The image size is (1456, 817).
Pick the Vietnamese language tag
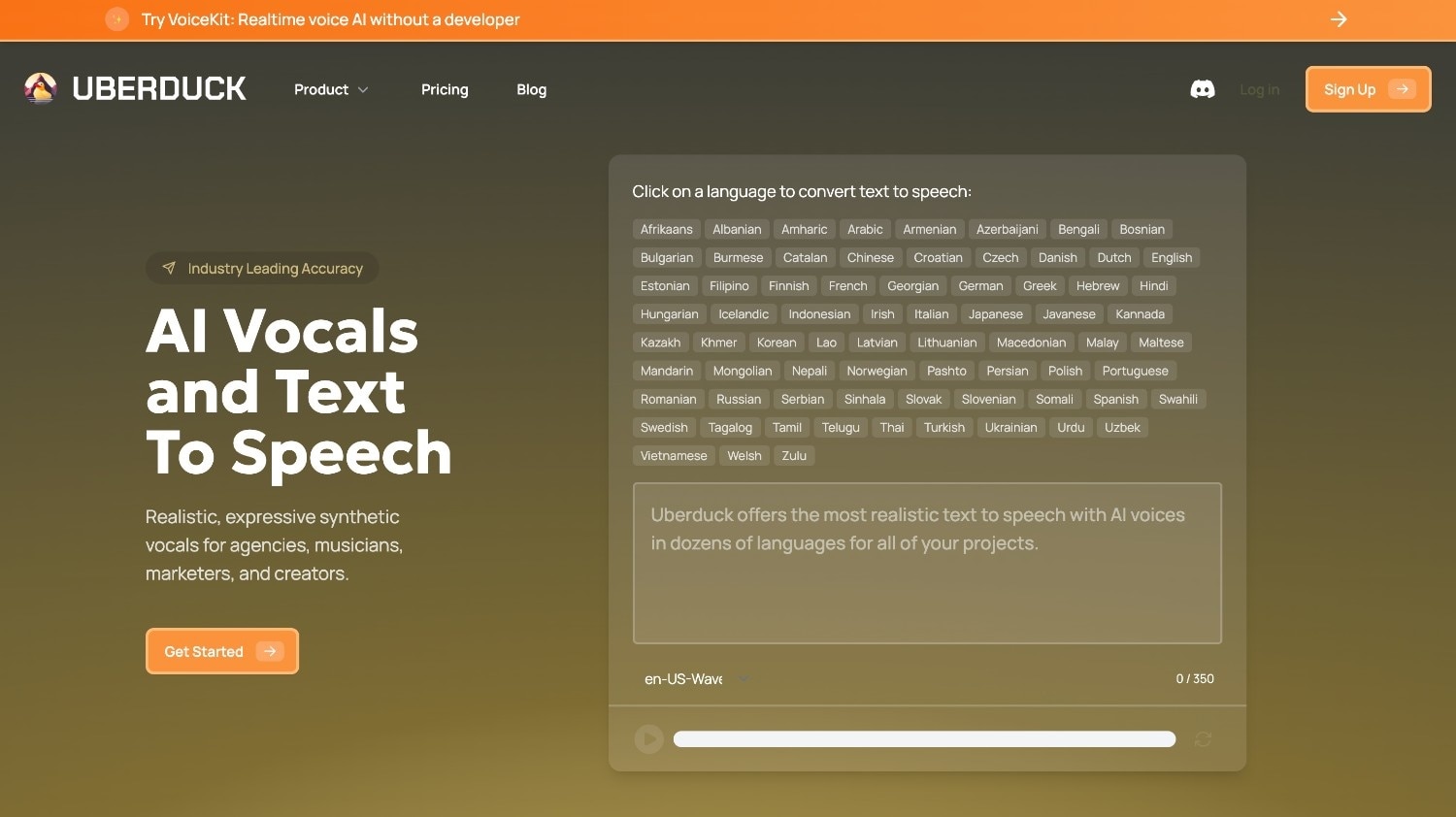674,455
